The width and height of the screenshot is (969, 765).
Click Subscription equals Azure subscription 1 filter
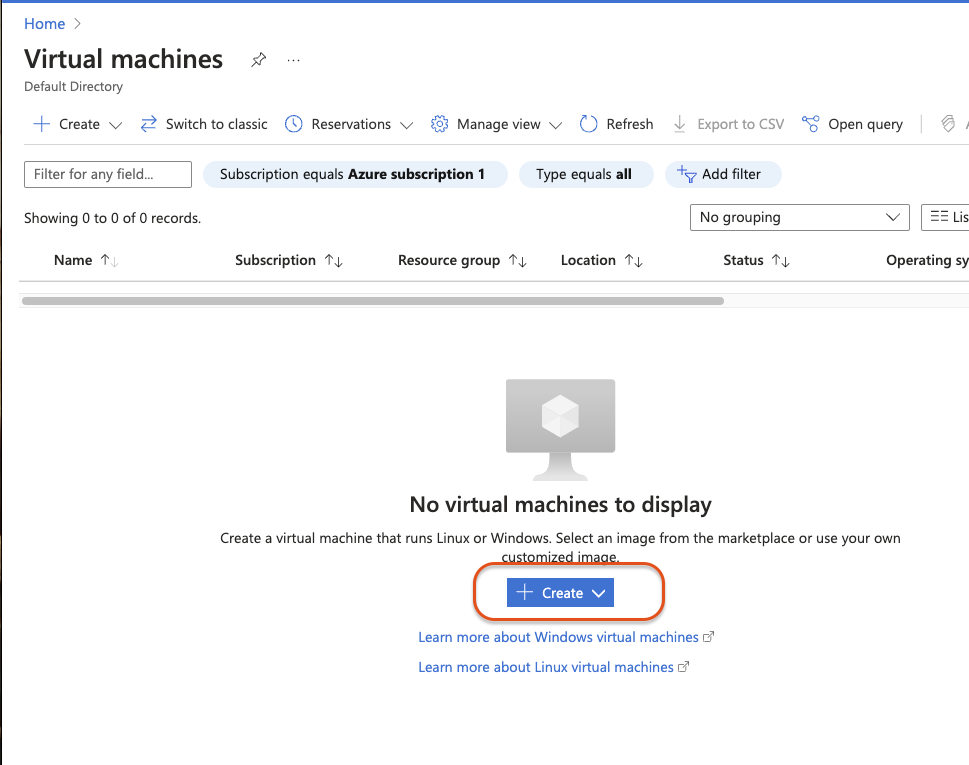pyautogui.click(x=355, y=174)
